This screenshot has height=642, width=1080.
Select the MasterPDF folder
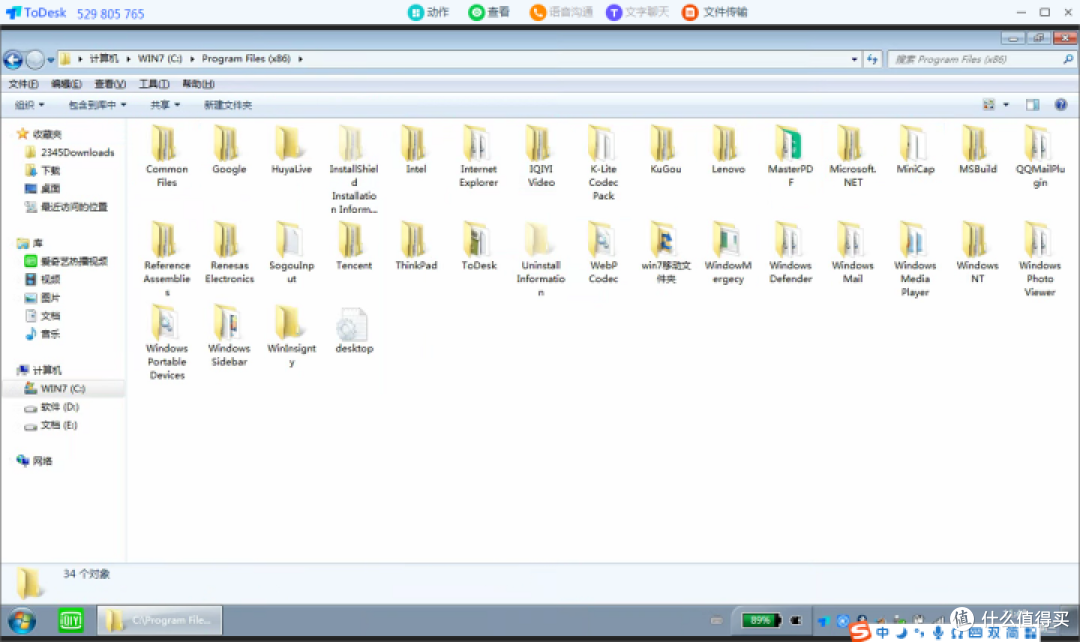click(x=790, y=156)
